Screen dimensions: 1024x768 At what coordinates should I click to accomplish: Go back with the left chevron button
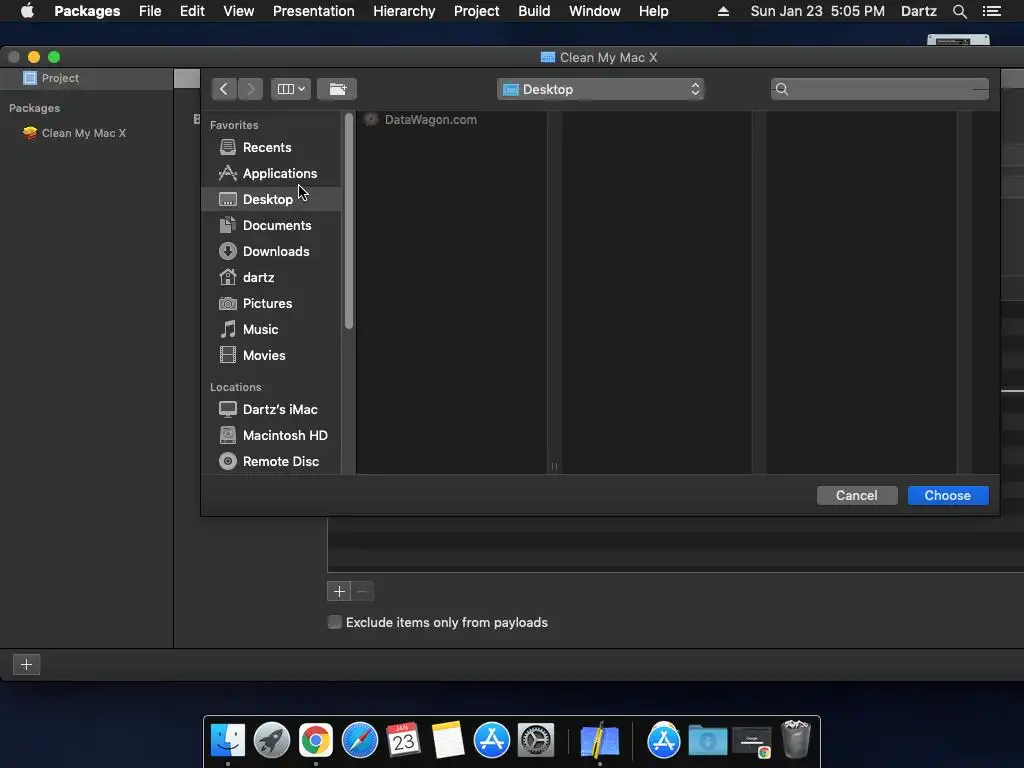[x=223, y=89]
